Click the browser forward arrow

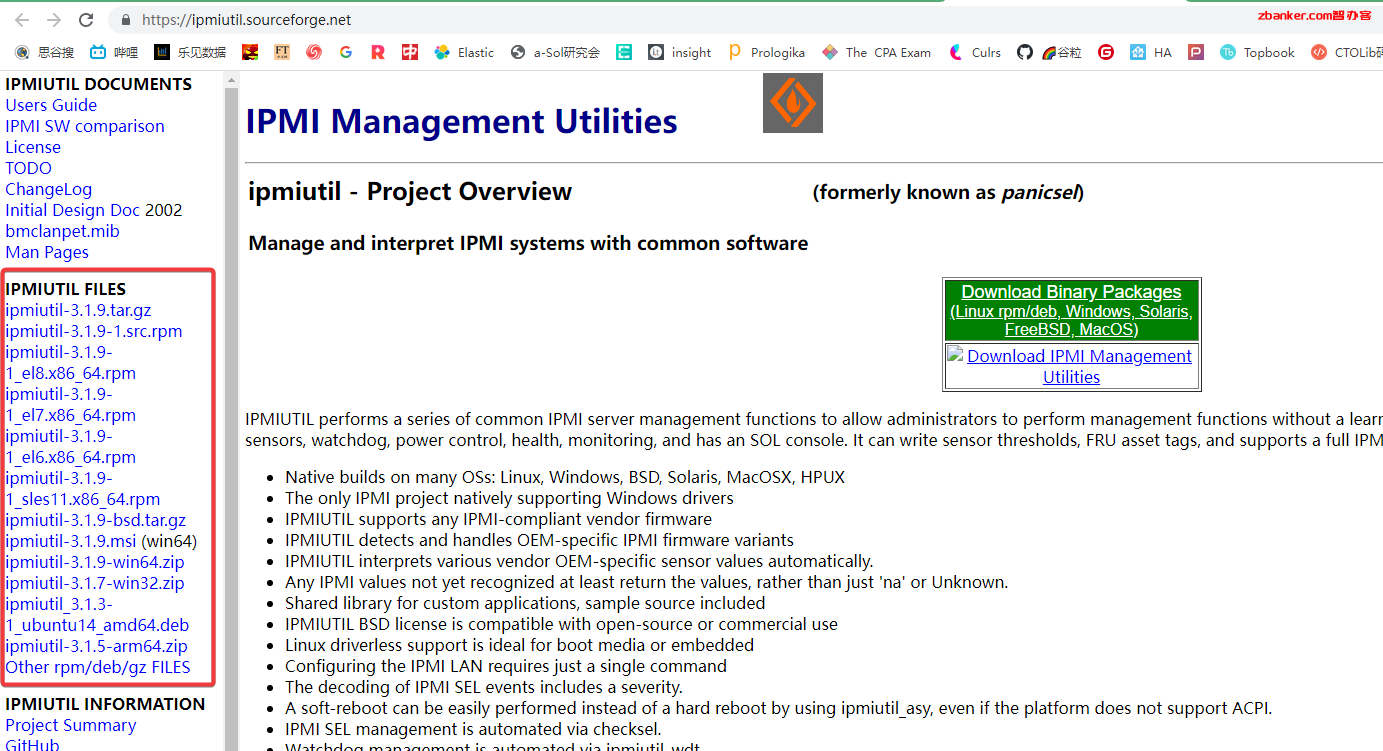pyautogui.click(x=54, y=20)
